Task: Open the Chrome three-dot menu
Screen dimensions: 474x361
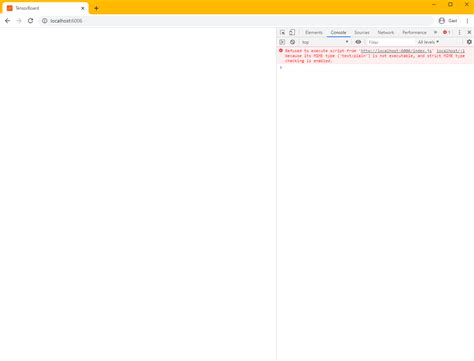Action: [x=467, y=21]
